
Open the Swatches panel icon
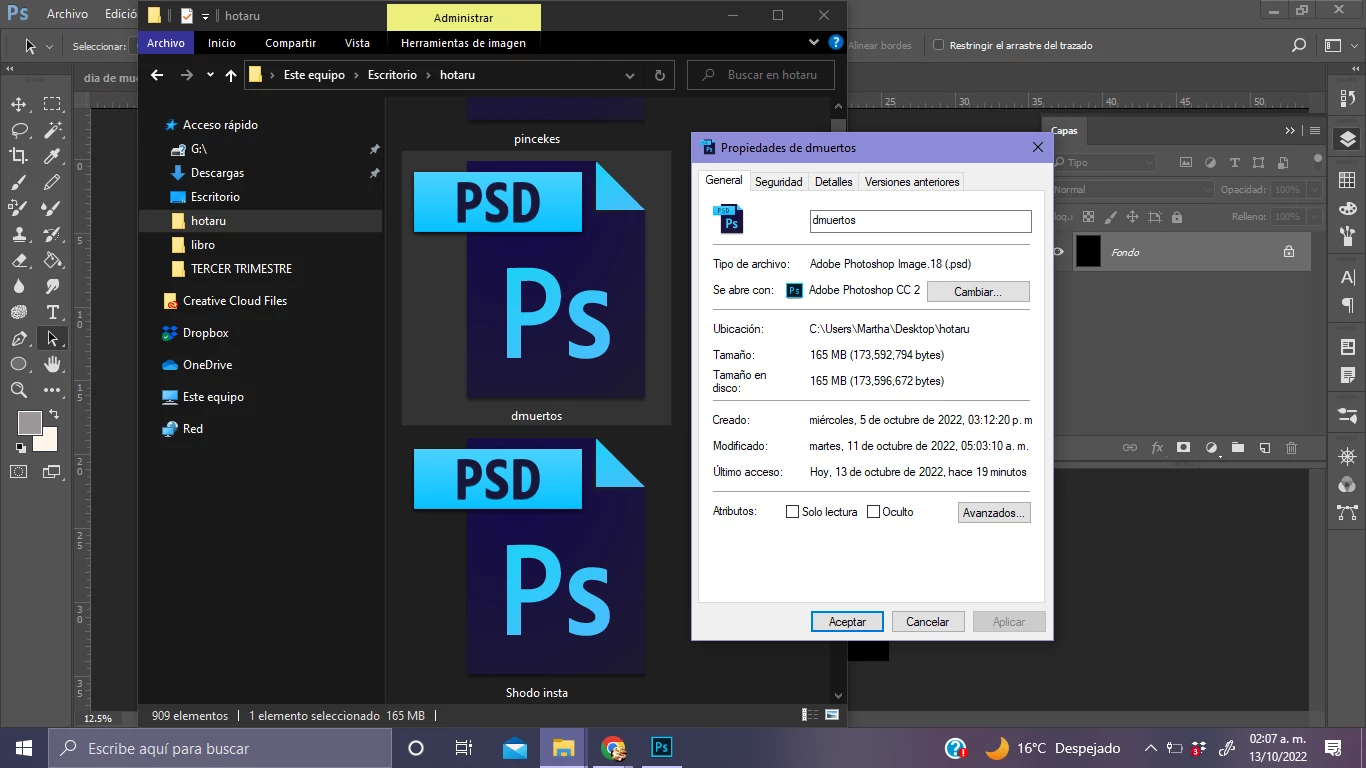1347,180
